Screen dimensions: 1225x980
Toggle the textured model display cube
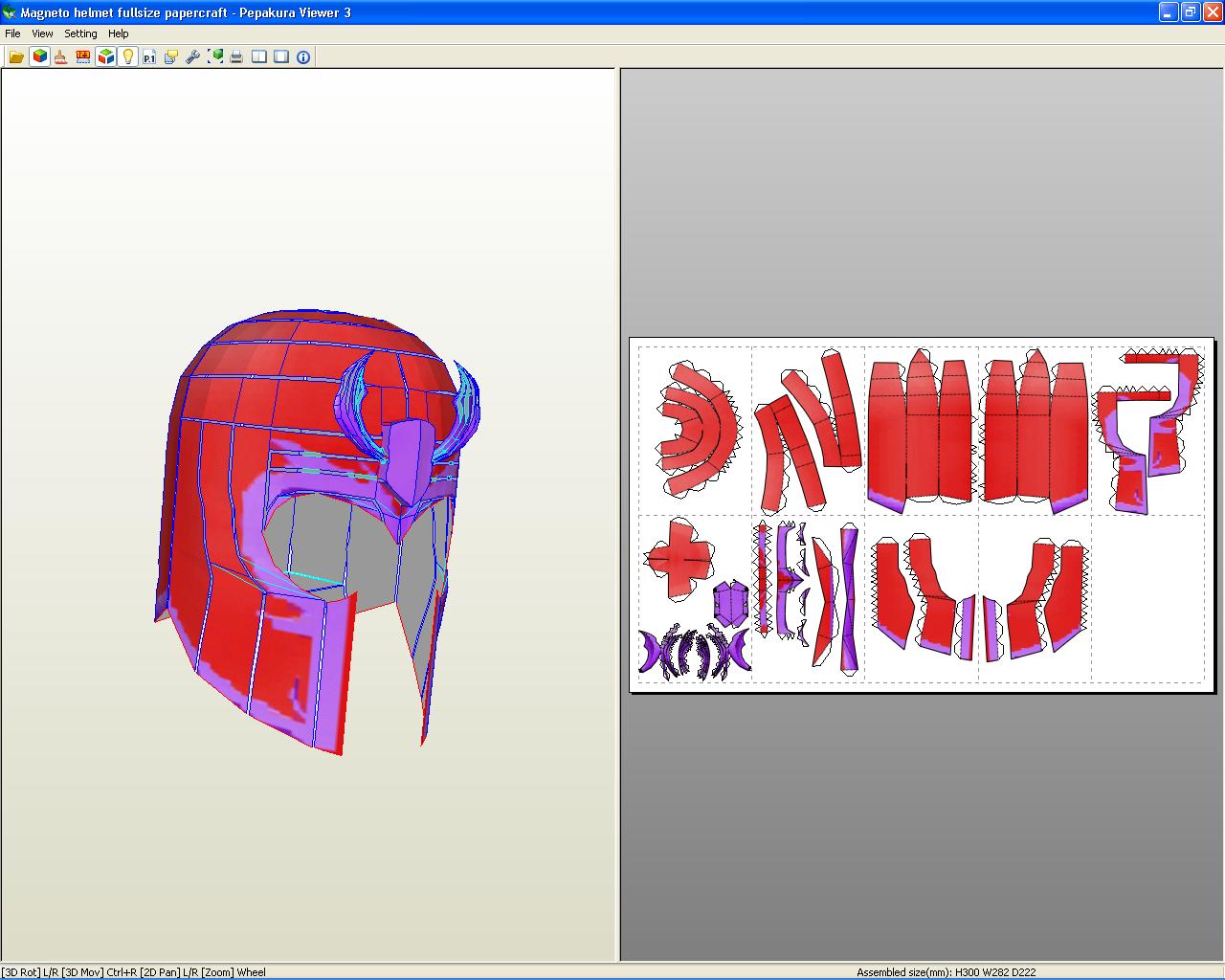[38, 56]
